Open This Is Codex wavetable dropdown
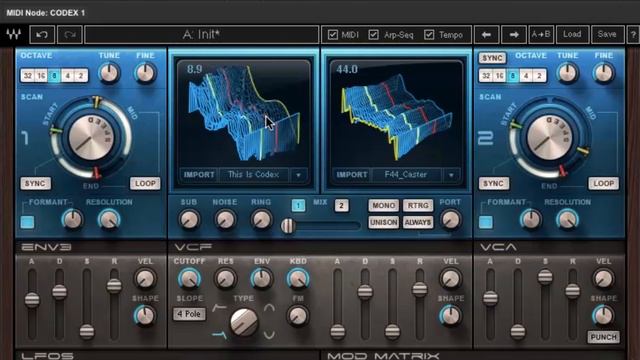The image size is (640, 360). click(x=298, y=175)
